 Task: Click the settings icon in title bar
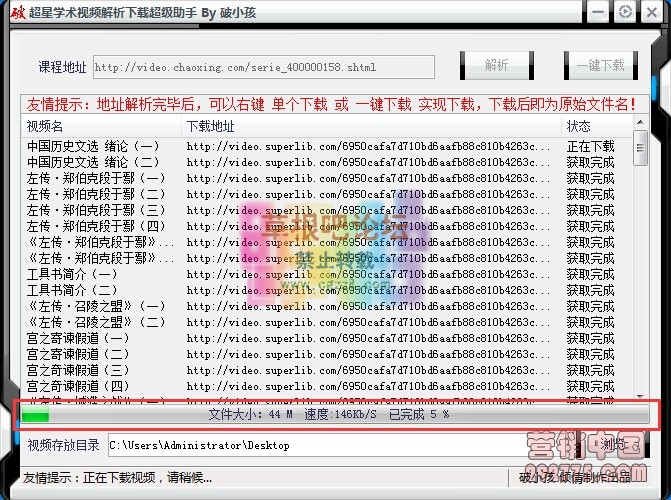[625, 12]
